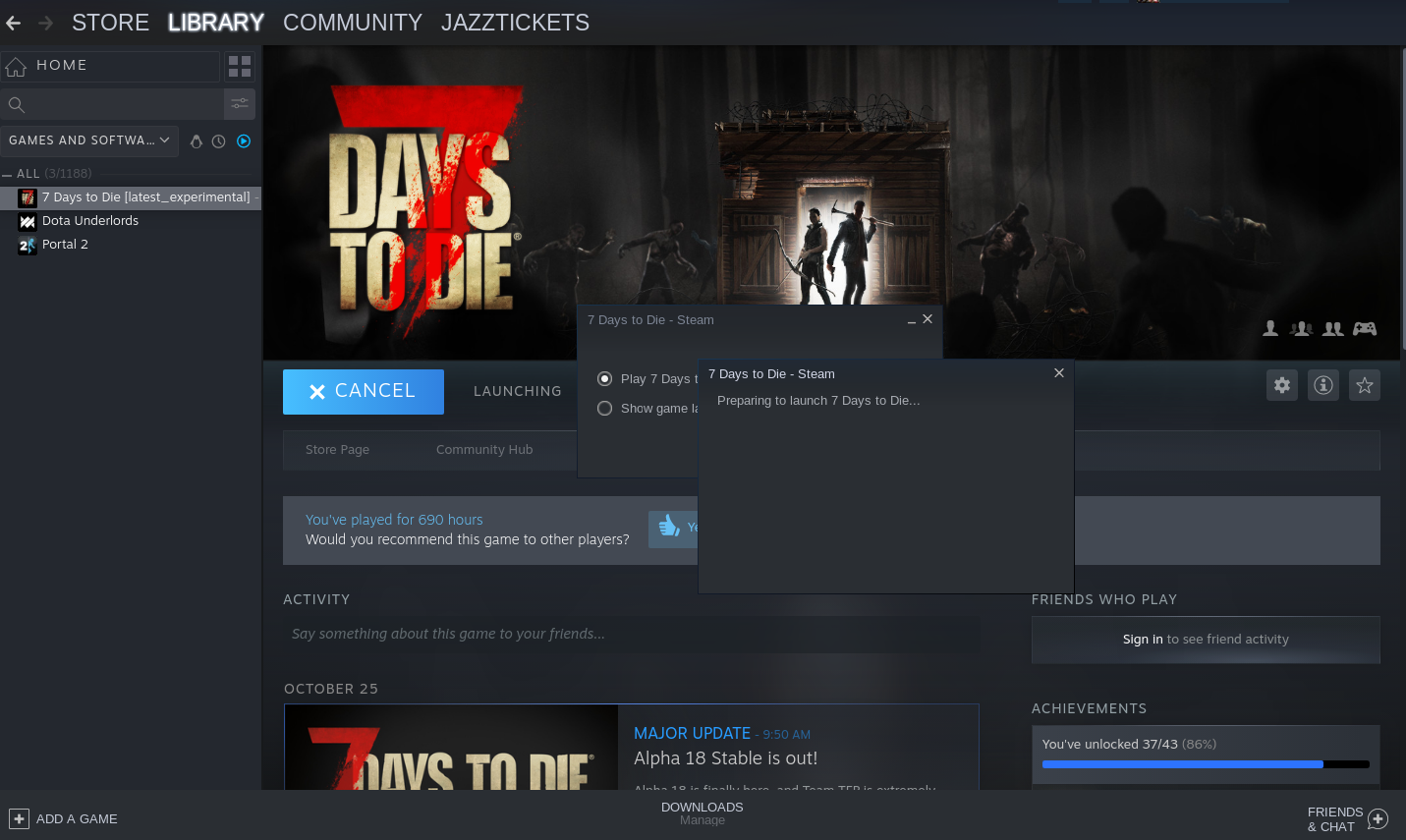Screen dimensions: 1406x840
Task: Open the LIBRARY section
Action: (216, 23)
